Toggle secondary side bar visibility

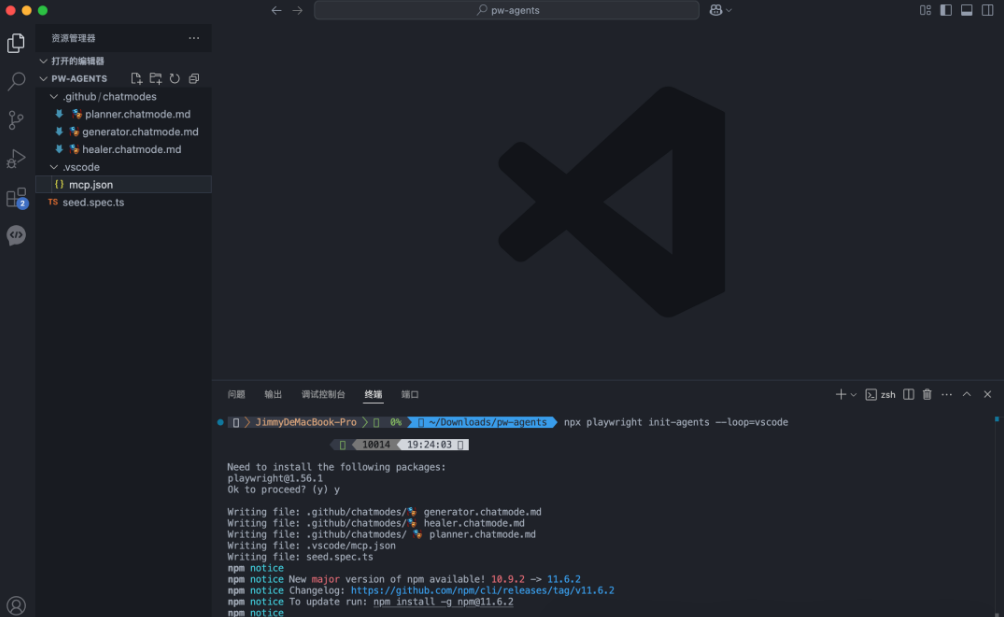[x=987, y=10]
